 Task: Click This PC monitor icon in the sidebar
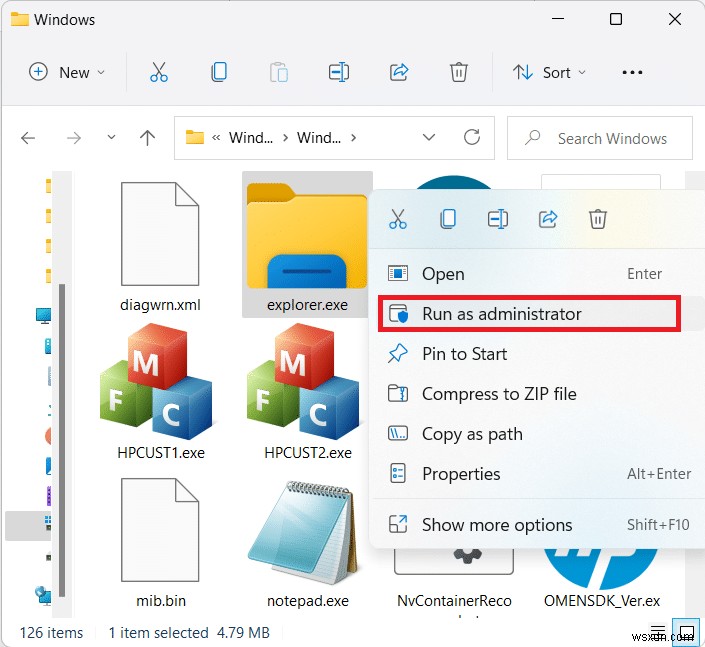pos(44,316)
